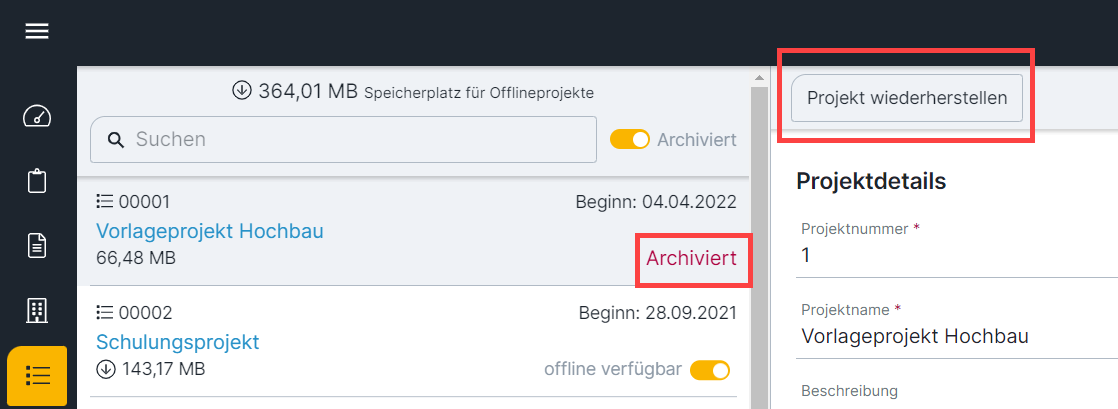The height and width of the screenshot is (409, 1118).
Task: Select the highlighted project list icon
Action: click(x=37, y=375)
